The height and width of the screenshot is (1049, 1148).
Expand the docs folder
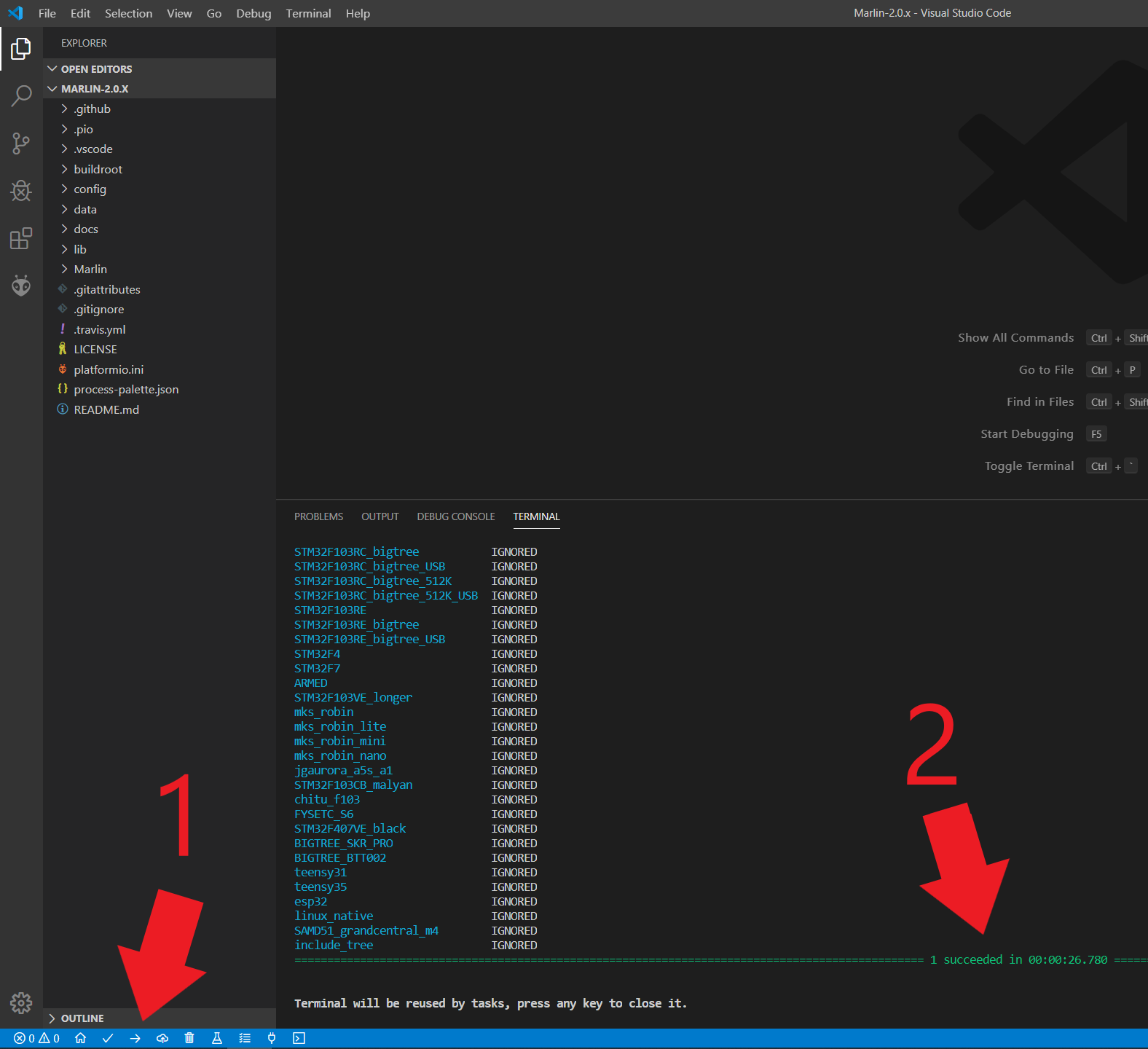[160, 229]
